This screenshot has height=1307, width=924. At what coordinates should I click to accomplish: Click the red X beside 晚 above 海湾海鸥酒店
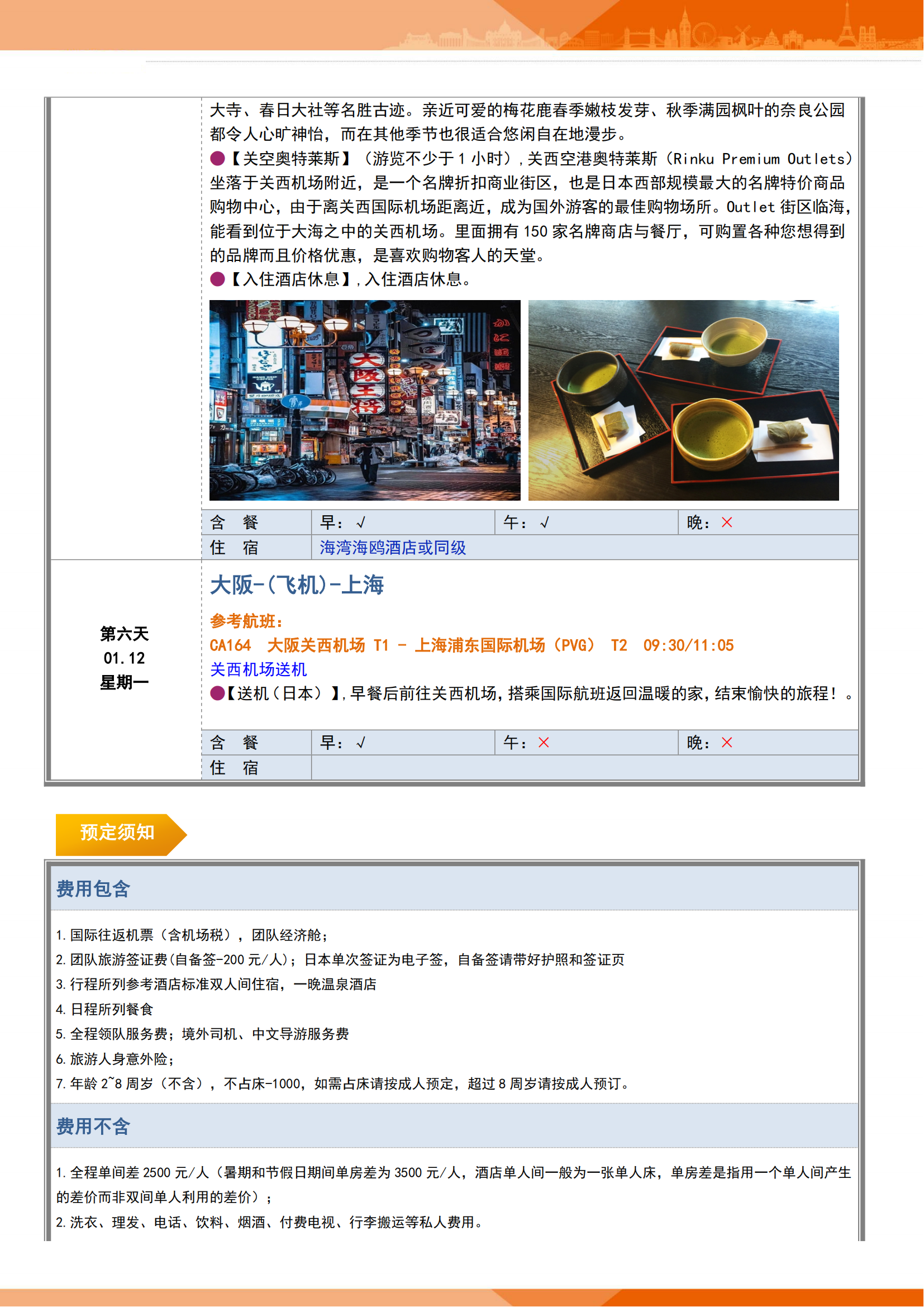click(727, 522)
